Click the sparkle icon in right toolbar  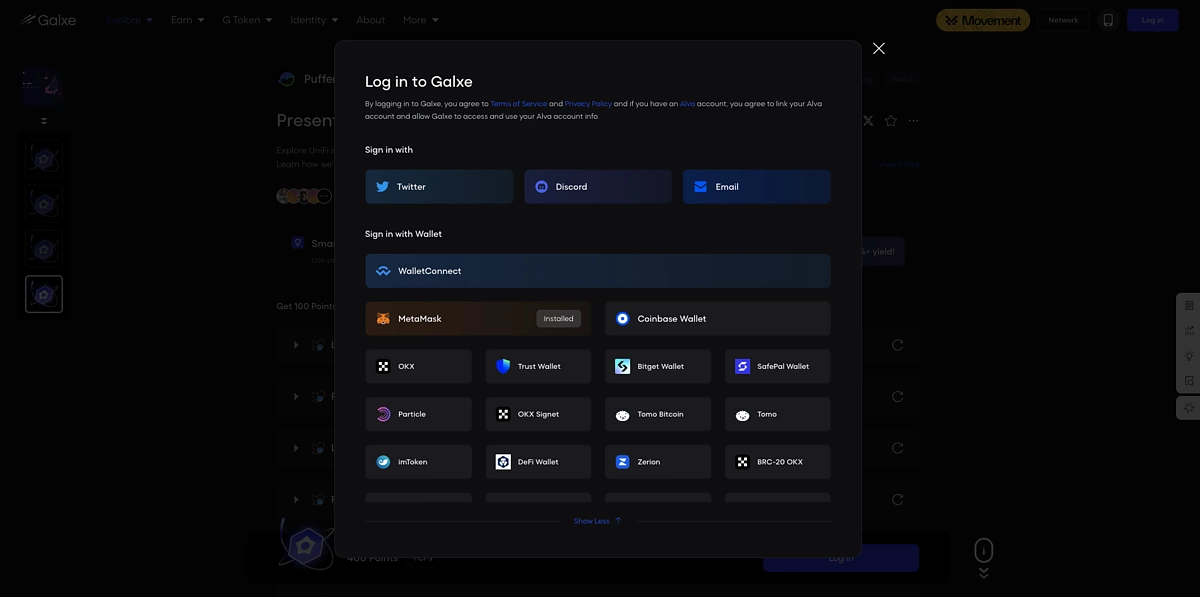pos(1189,408)
